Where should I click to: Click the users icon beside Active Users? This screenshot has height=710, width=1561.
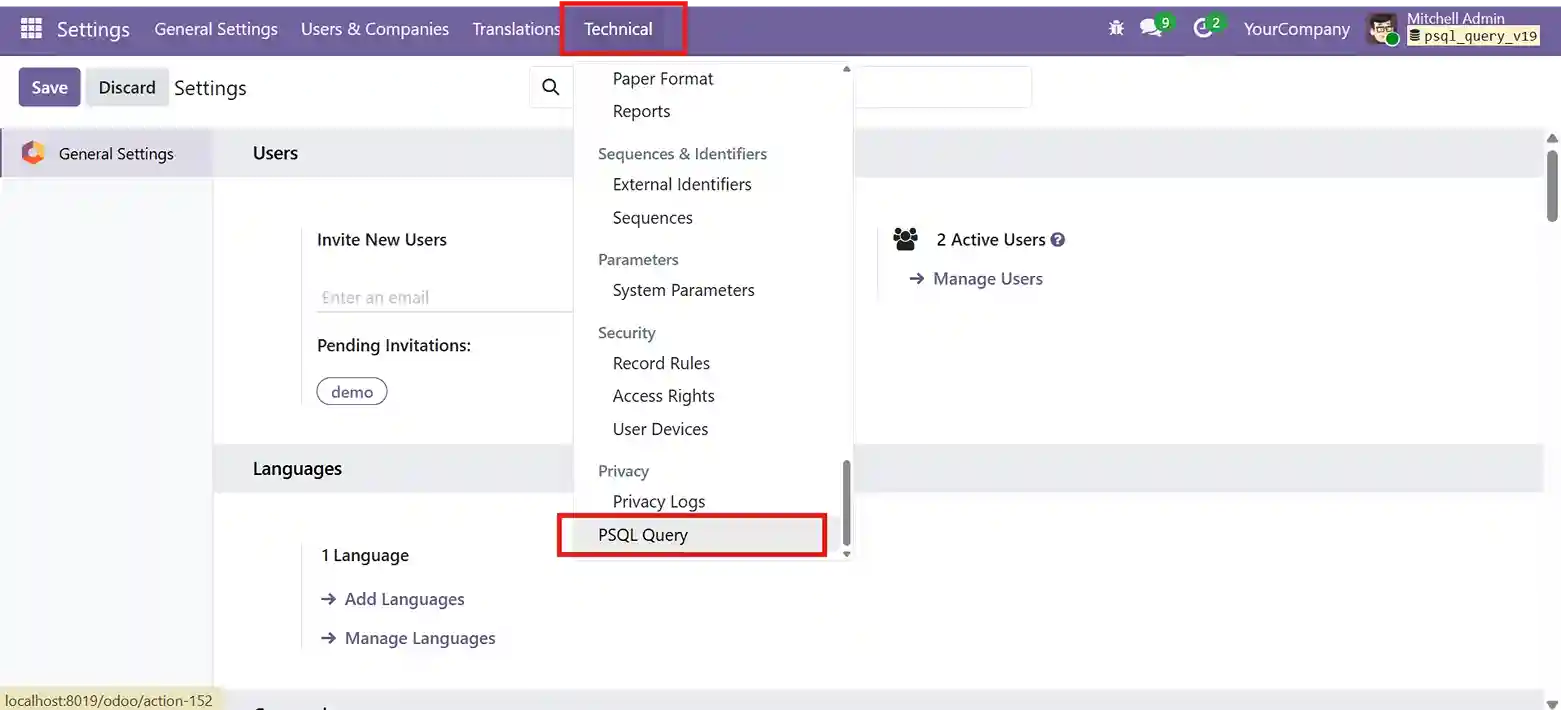click(905, 239)
